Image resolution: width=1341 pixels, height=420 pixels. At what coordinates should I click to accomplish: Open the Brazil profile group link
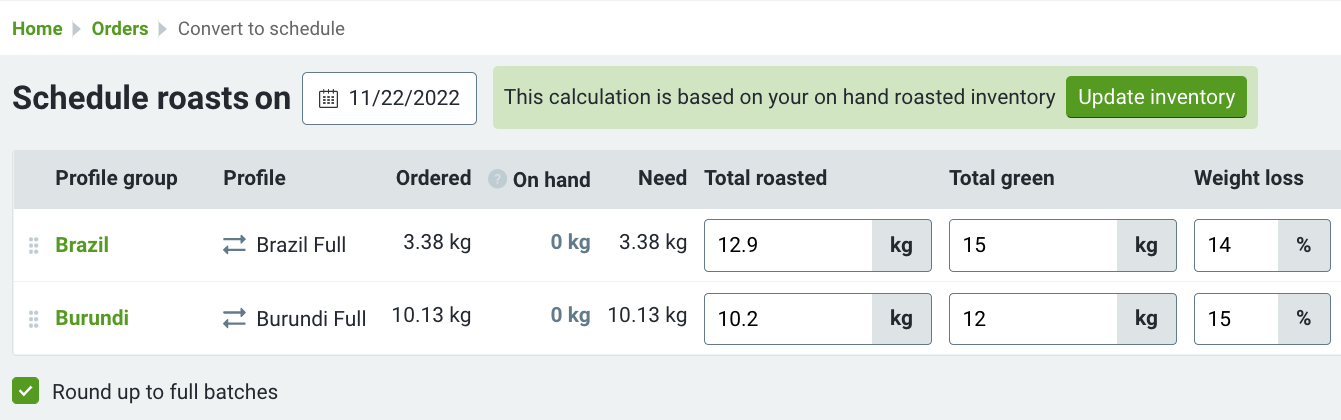[x=82, y=245]
